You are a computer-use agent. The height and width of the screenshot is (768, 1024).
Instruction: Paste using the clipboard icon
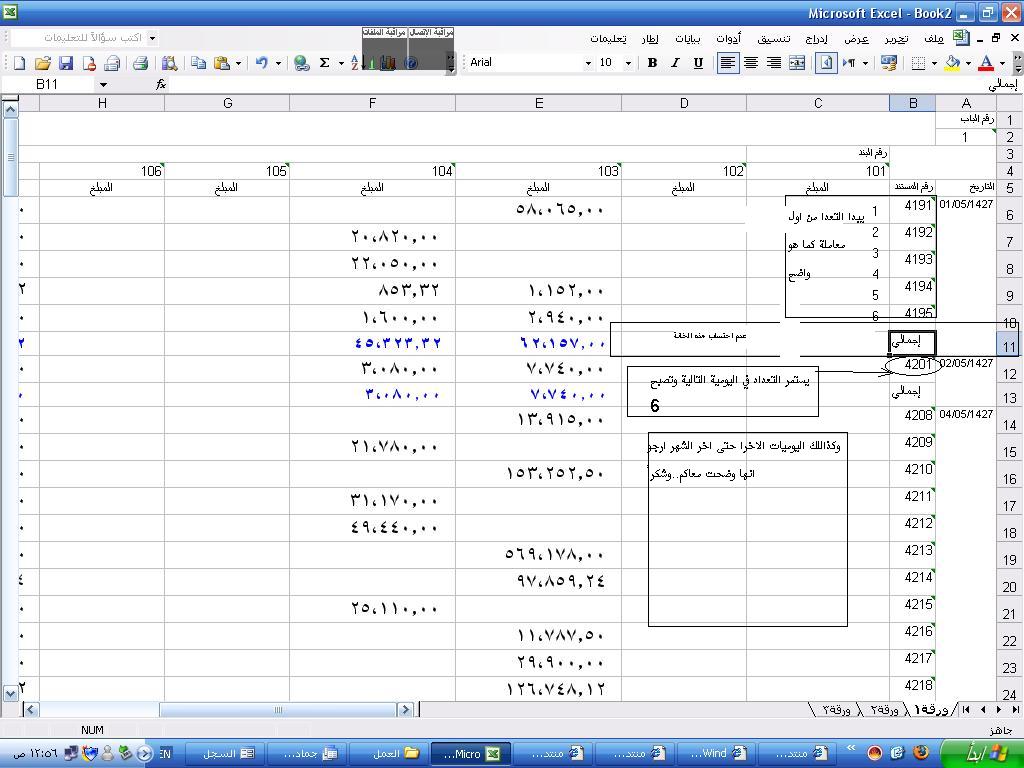222,63
